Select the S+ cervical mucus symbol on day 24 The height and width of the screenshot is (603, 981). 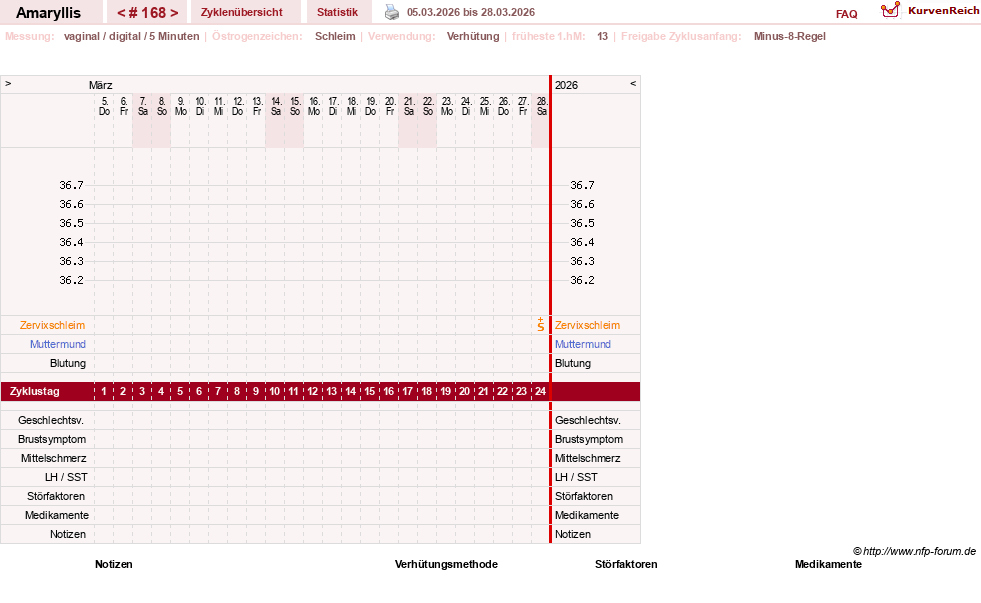[541, 325]
